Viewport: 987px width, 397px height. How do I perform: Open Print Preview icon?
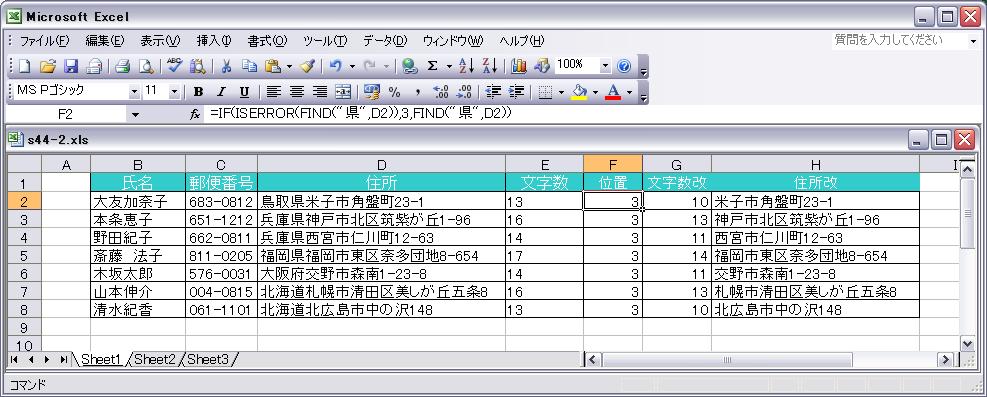coord(146,65)
